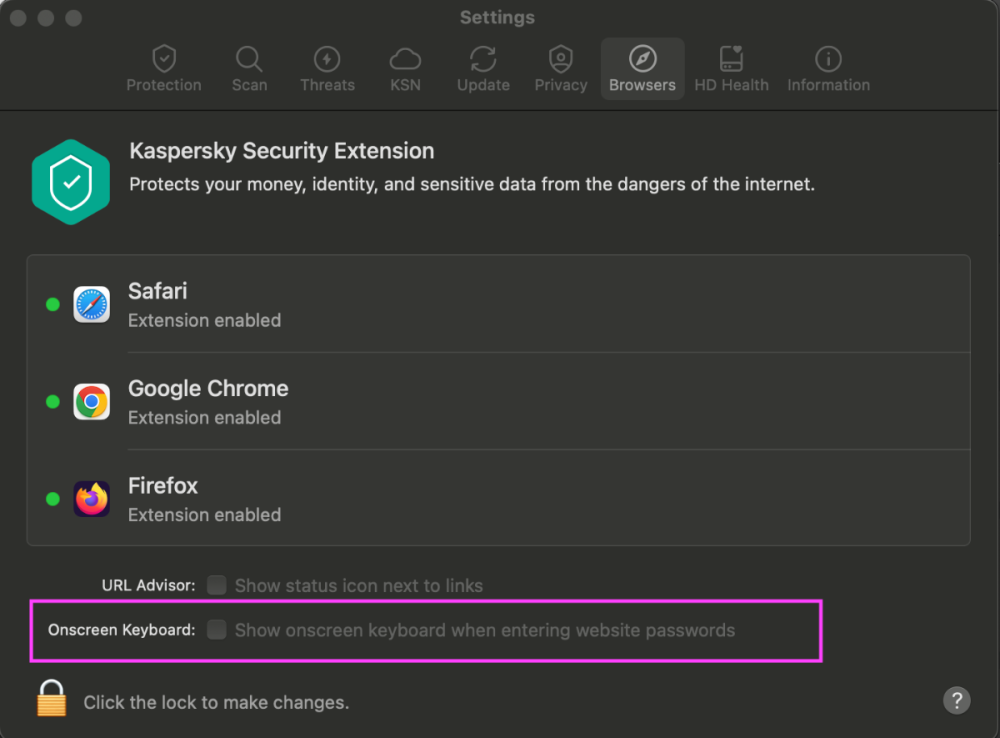Image resolution: width=1000 pixels, height=738 pixels.
Task: Select the Safari extension row
Action: click(498, 304)
